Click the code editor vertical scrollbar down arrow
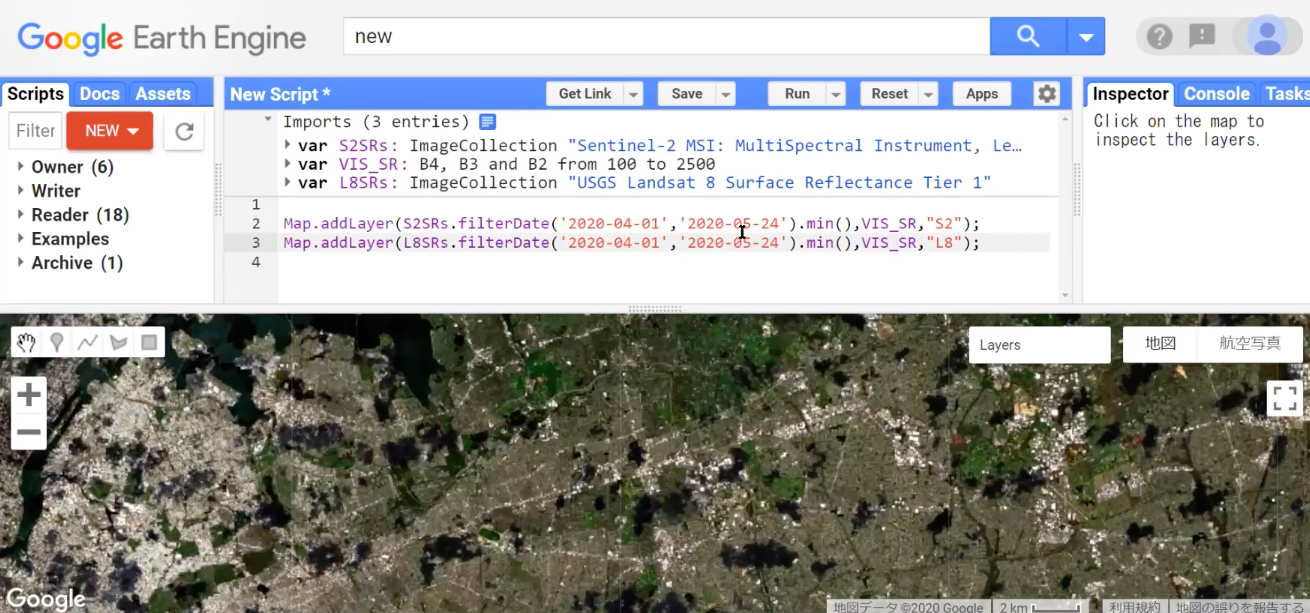Image resolution: width=1310 pixels, height=613 pixels. [x=1065, y=296]
